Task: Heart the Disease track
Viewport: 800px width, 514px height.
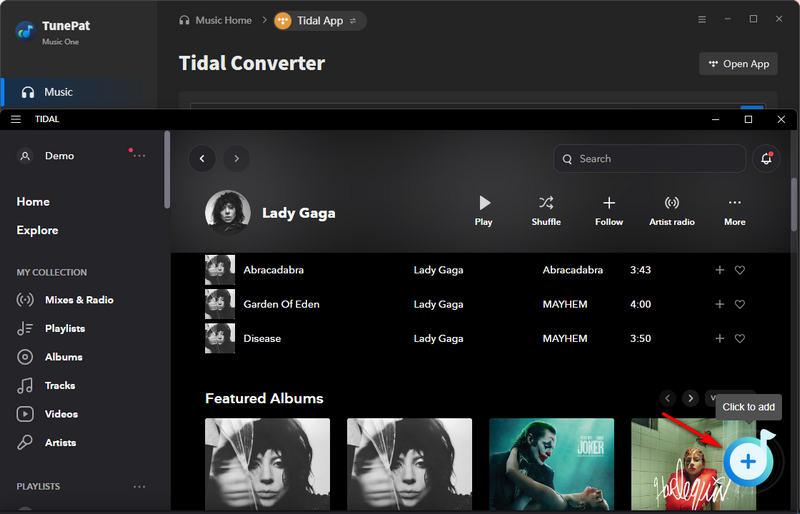Action: click(740, 339)
